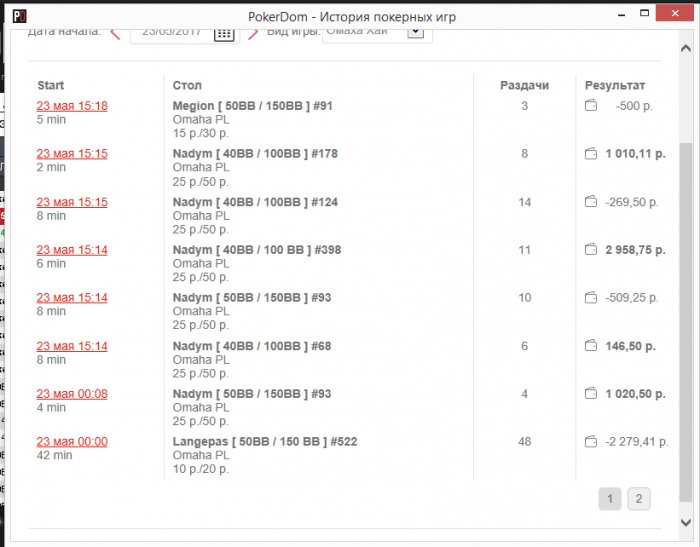
Task: Select table Nadym [ 40BB / 100BB ] #68
Action: point(252,346)
